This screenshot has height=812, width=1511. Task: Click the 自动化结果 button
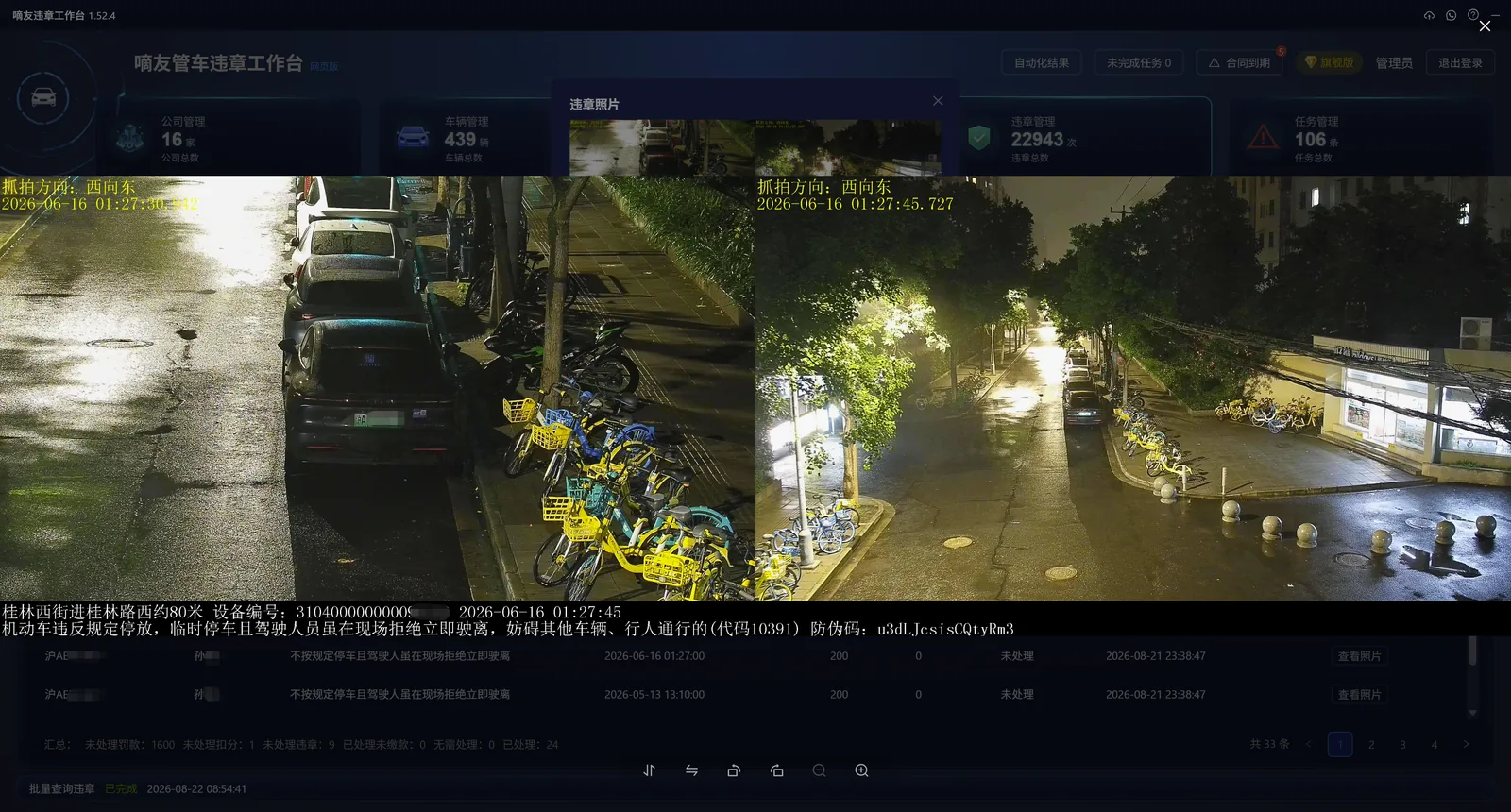[x=1042, y=62]
